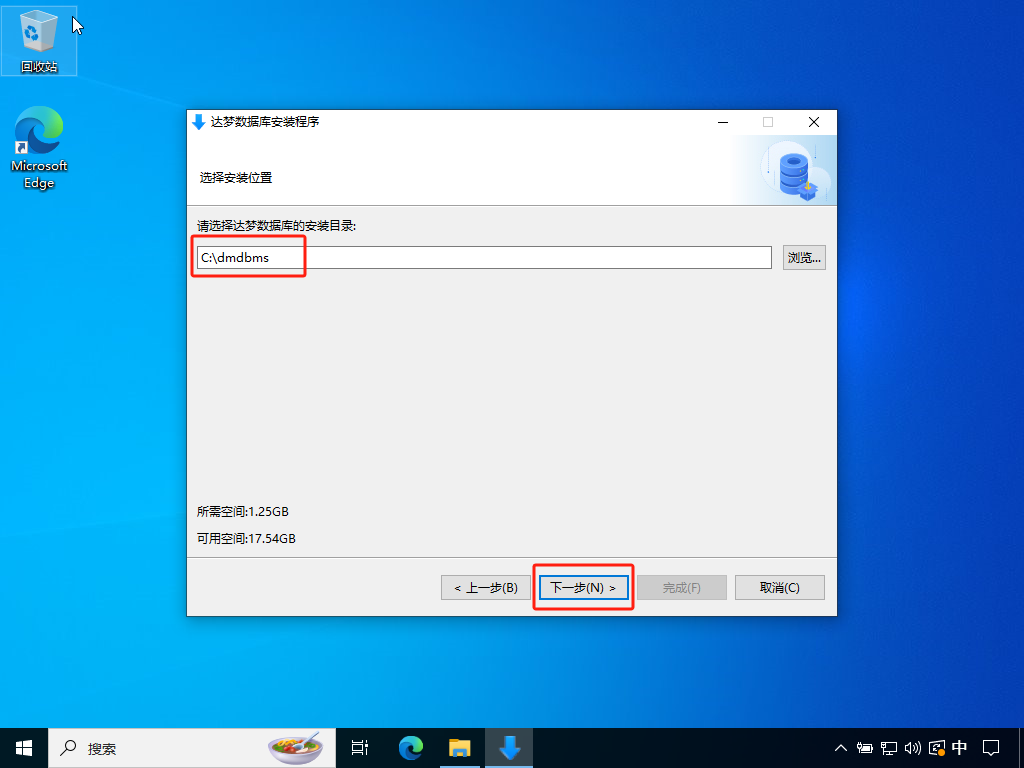The height and width of the screenshot is (768, 1024).
Task: Open the battery status tray icon
Action: (865, 748)
